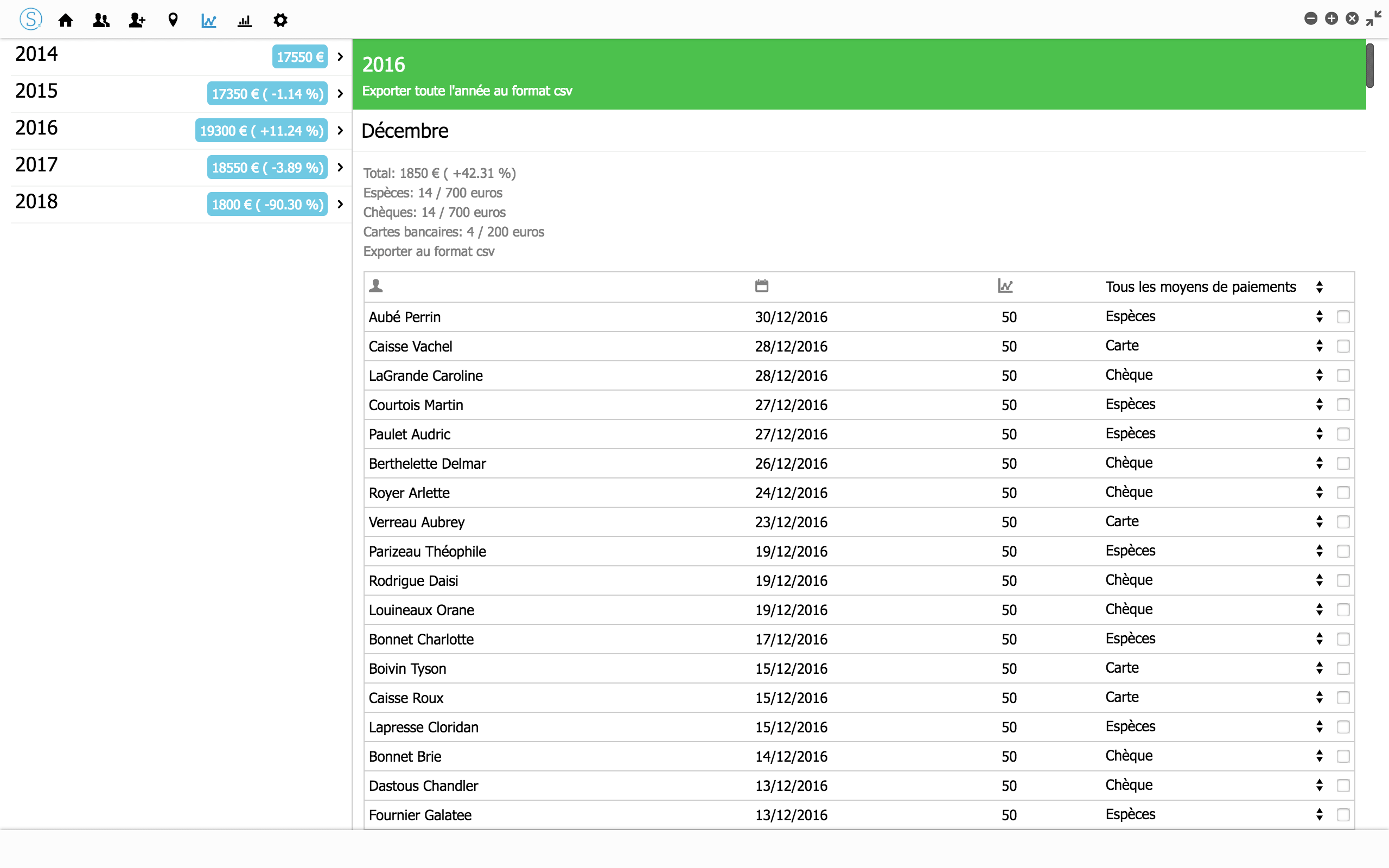Open the Tous les moyens de paiements filter
The height and width of the screenshot is (868, 1389).
pos(1212,287)
